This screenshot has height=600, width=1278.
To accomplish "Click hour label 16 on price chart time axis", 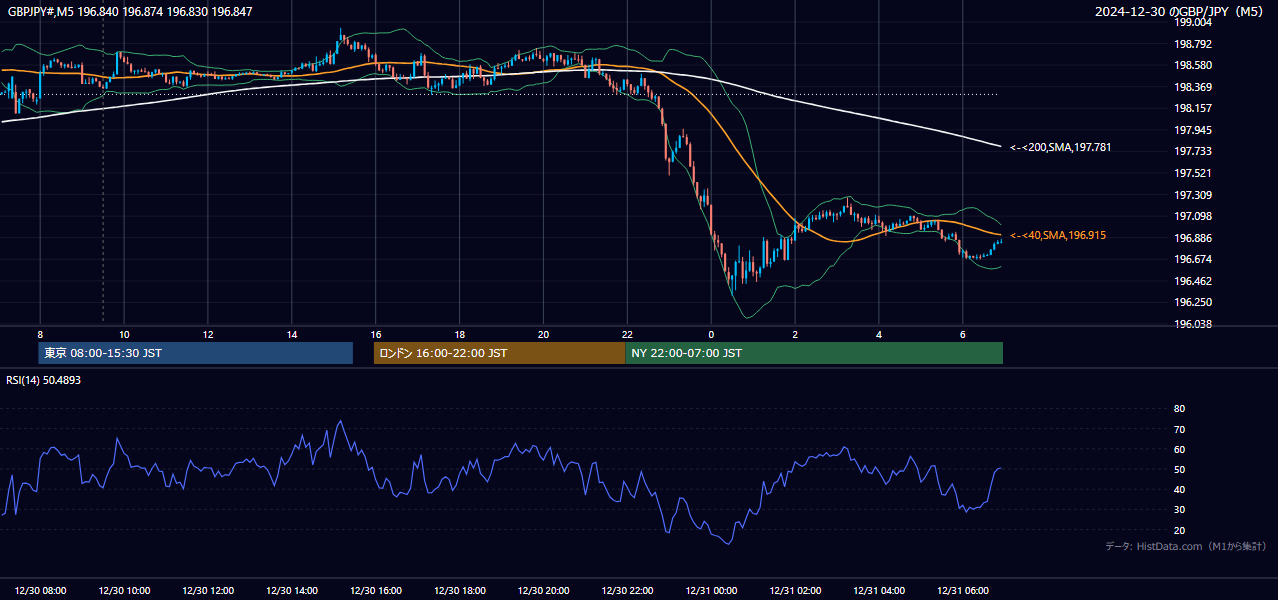I will 375,334.
